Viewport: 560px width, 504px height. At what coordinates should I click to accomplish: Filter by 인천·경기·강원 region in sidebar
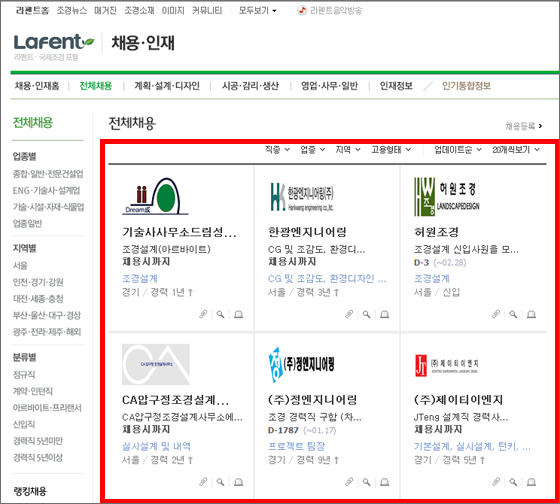(x=38, y=282)
